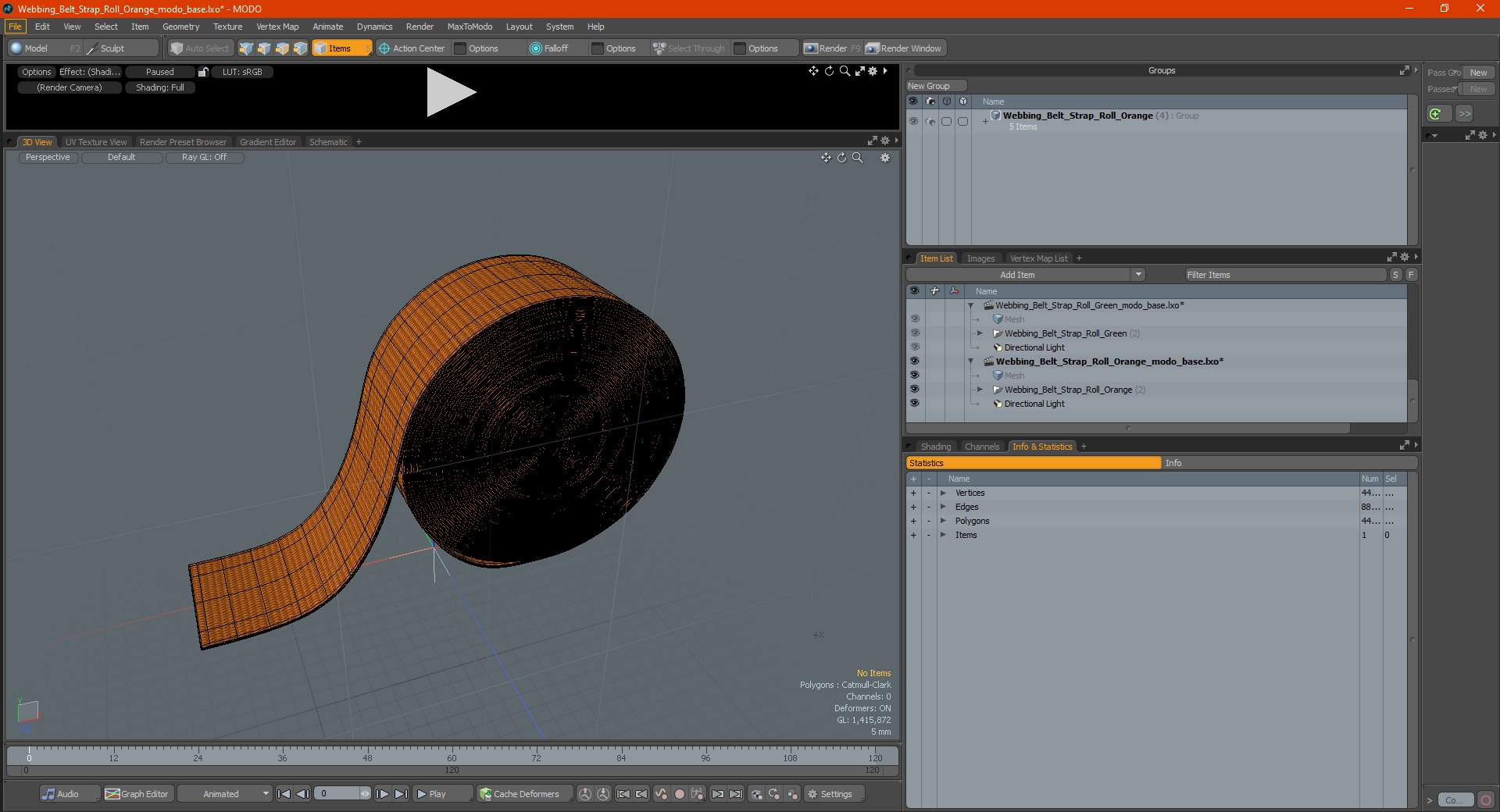Click viewport pan move icon
This screenshot has height=812, width=1500.
826,158
